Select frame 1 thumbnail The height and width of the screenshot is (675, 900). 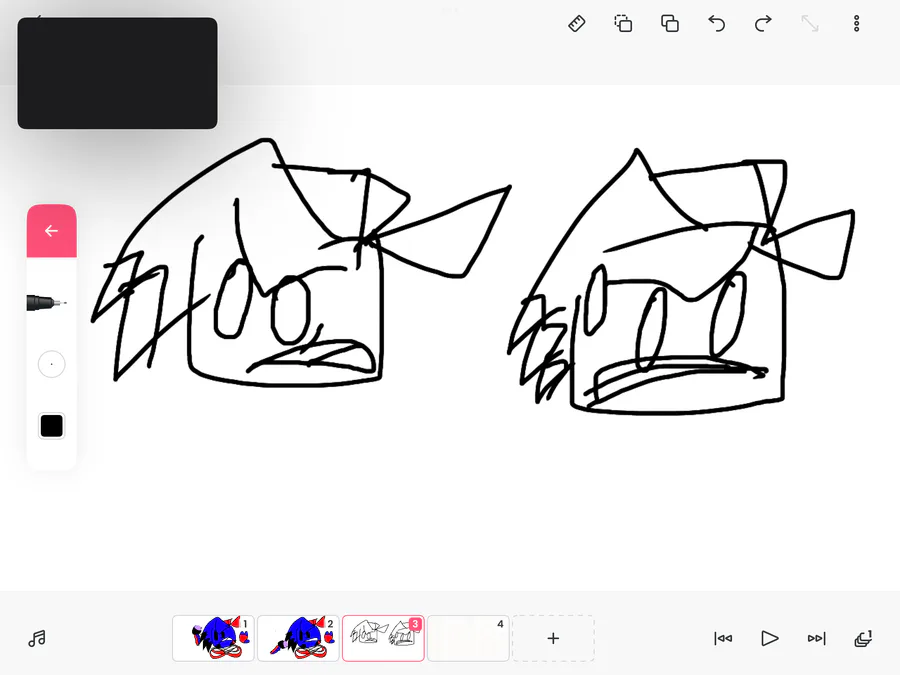point(213,638)
